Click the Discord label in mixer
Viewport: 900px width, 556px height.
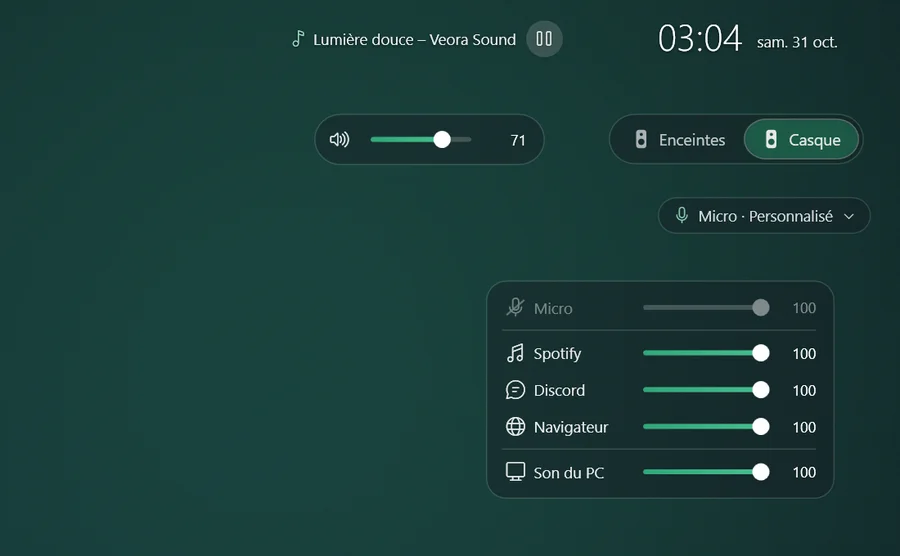560,390
